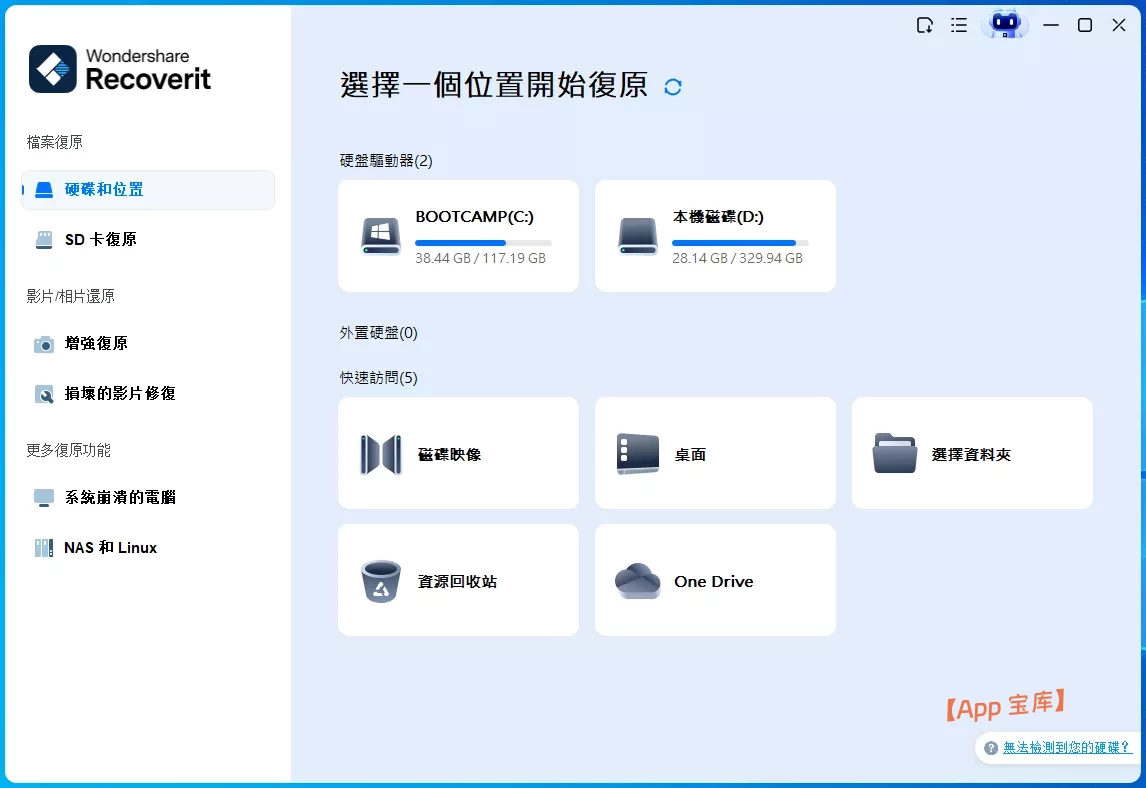Go to 增強復原 enhanced recovery
Image resolution: width=1146 pixels, height=788 pixels.
click(148, 344)
